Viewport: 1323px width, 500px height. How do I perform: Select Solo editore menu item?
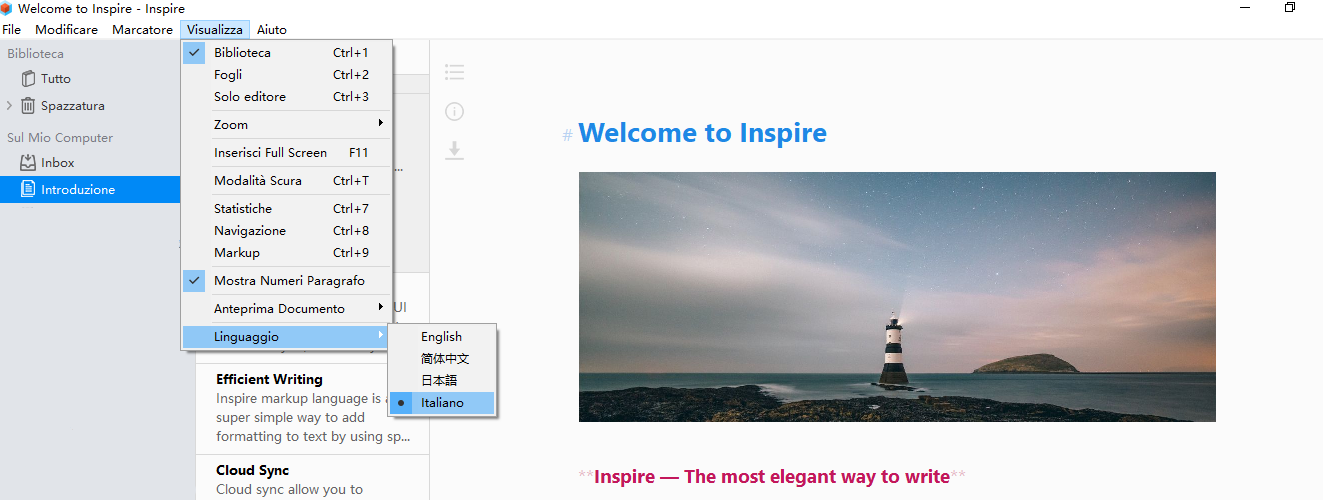(287, 97)
